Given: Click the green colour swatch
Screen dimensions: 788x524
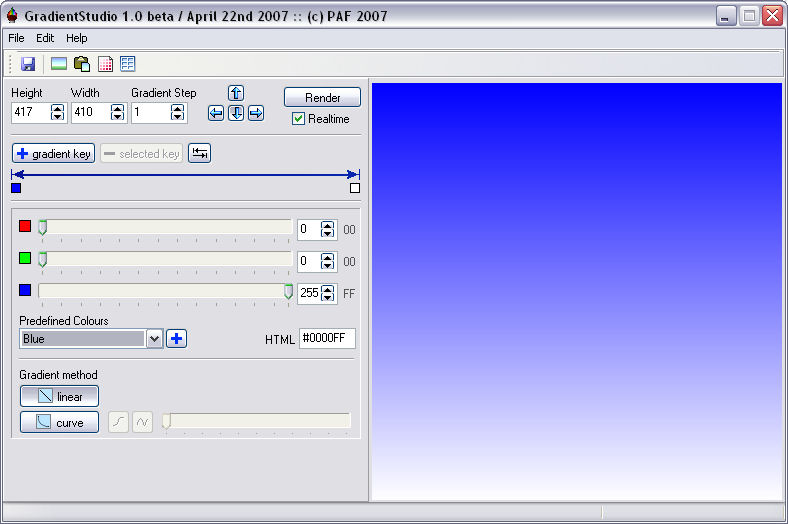Looking at the screenshot, I should pos(25,258).
